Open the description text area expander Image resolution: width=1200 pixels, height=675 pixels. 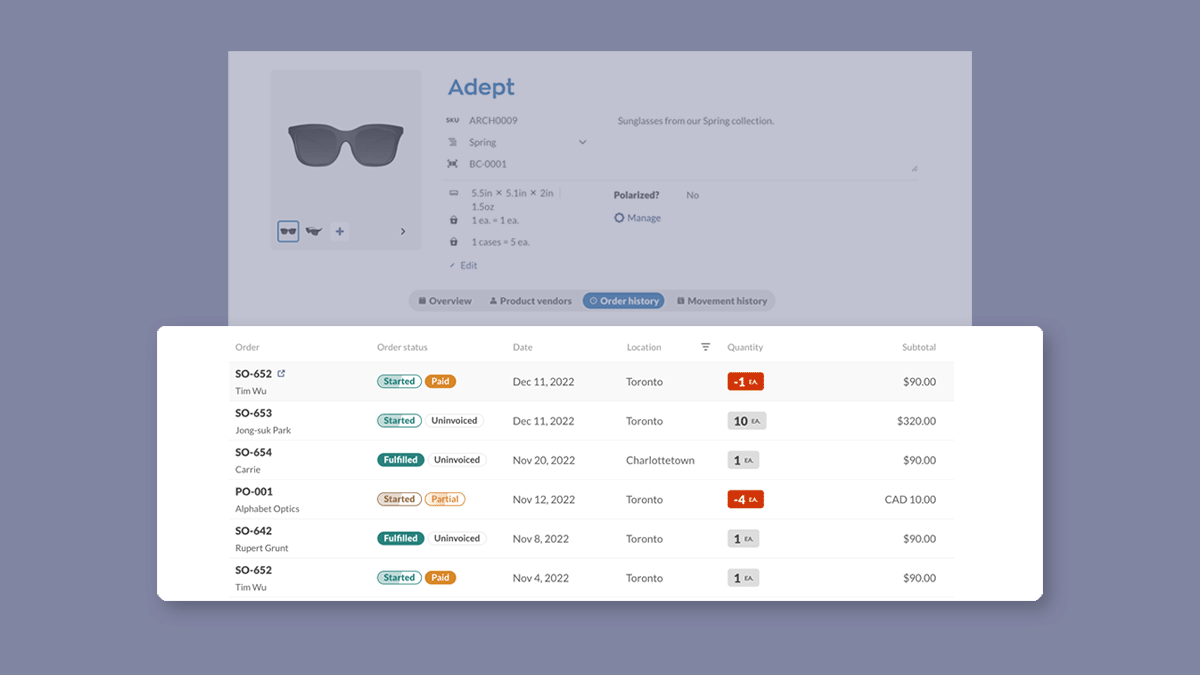[913, 168]
